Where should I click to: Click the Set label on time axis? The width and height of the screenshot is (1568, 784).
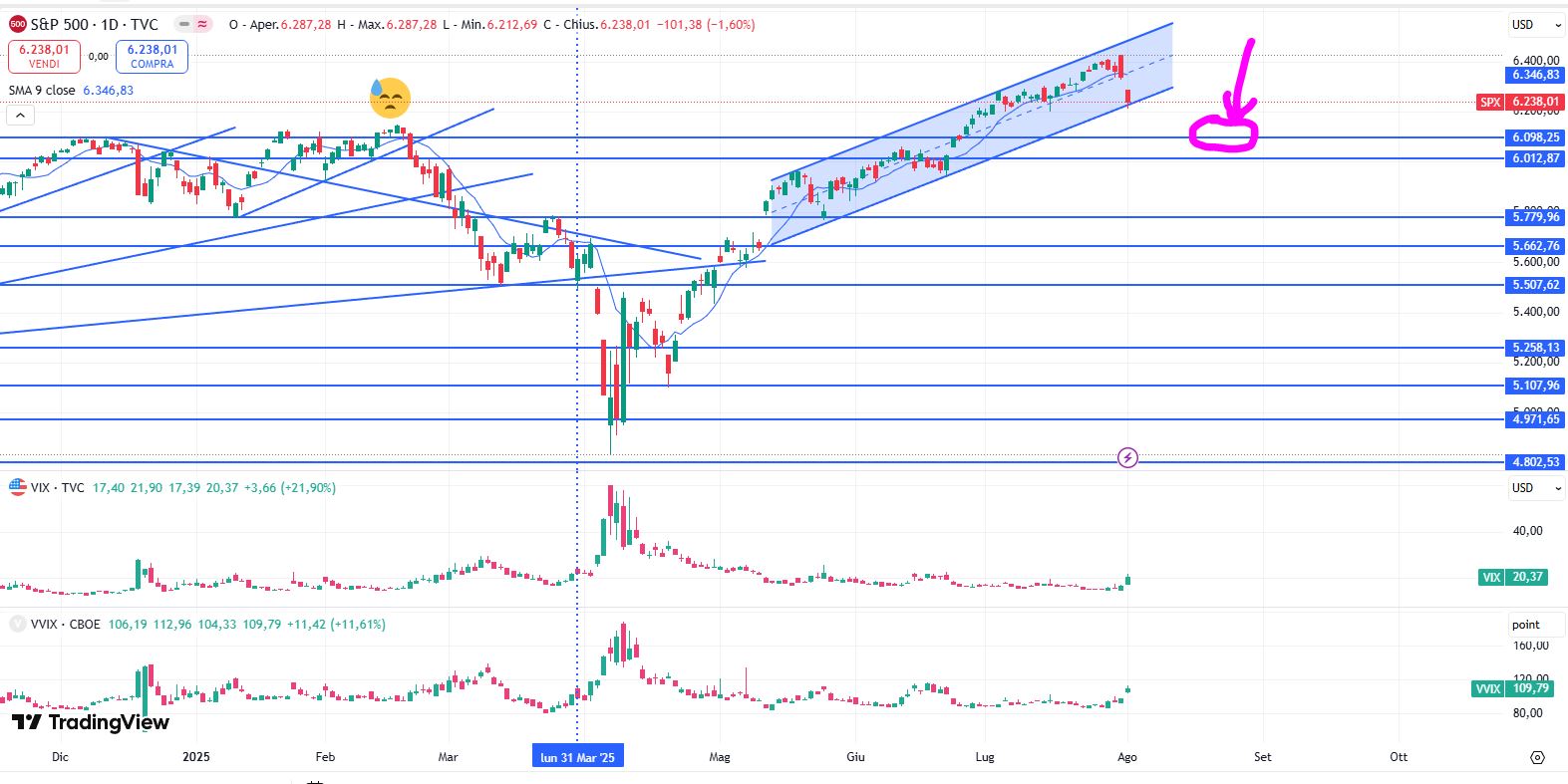(1263, 757)
